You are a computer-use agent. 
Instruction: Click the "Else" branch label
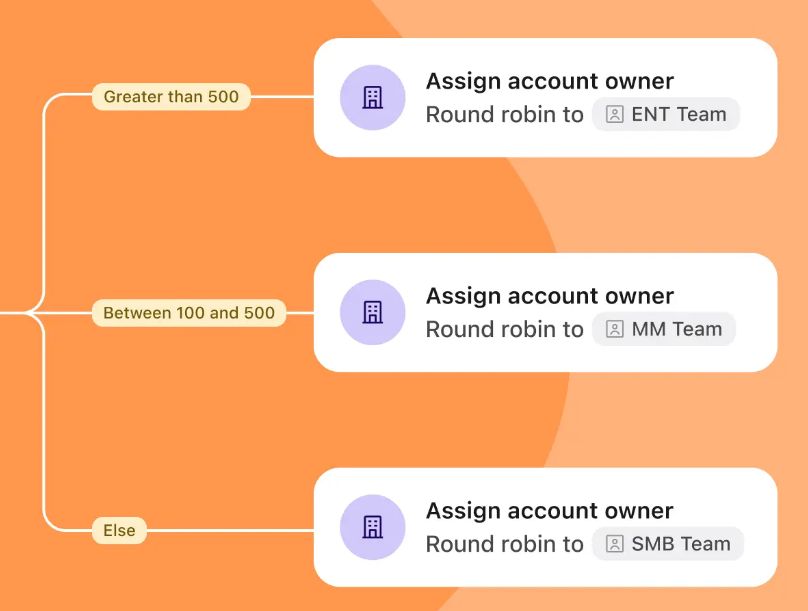119,531
